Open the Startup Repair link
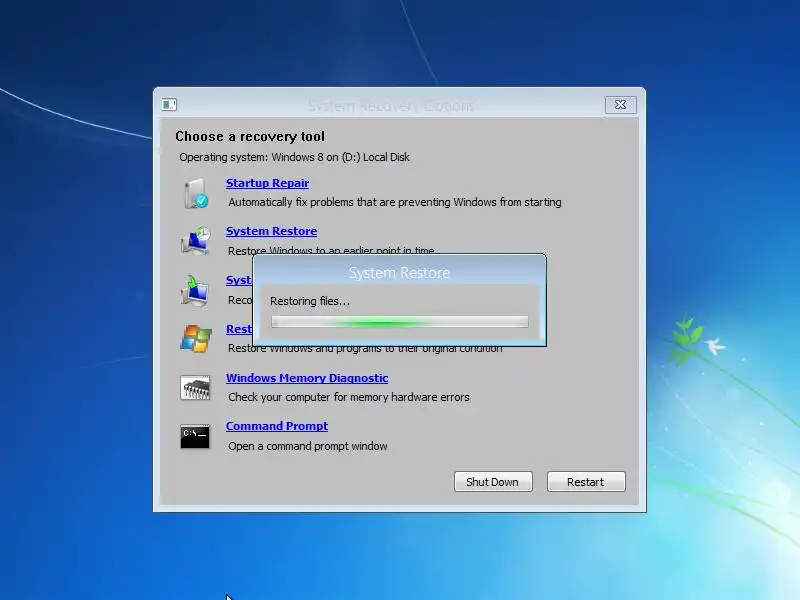Image resolution: width=800 pixels, height=600 pixels. coord(267,183)
